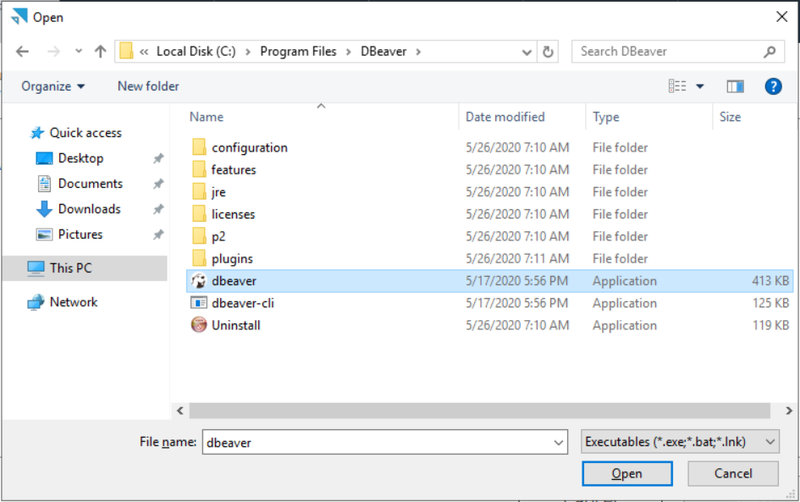Open the Executables file type dropdown
Screen dimensions: 800x502
click(680, 442)
